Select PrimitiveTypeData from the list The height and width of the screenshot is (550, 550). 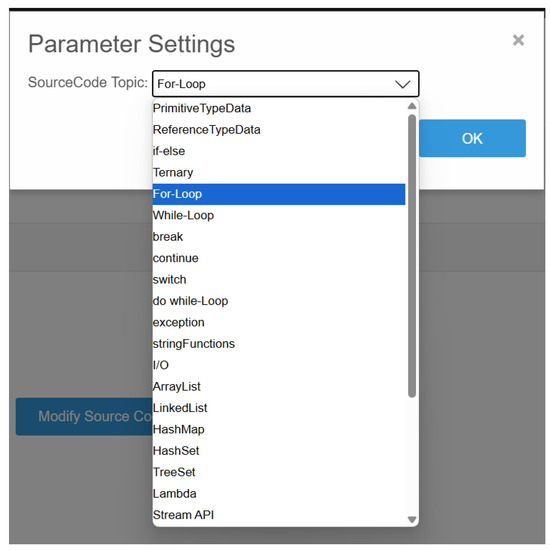[x=279, y=108]
